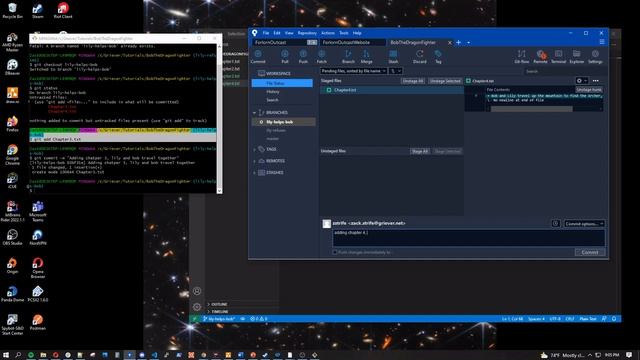Click the Stash toolbar icon
Viewport: 640px width, 360px height.
393,56
